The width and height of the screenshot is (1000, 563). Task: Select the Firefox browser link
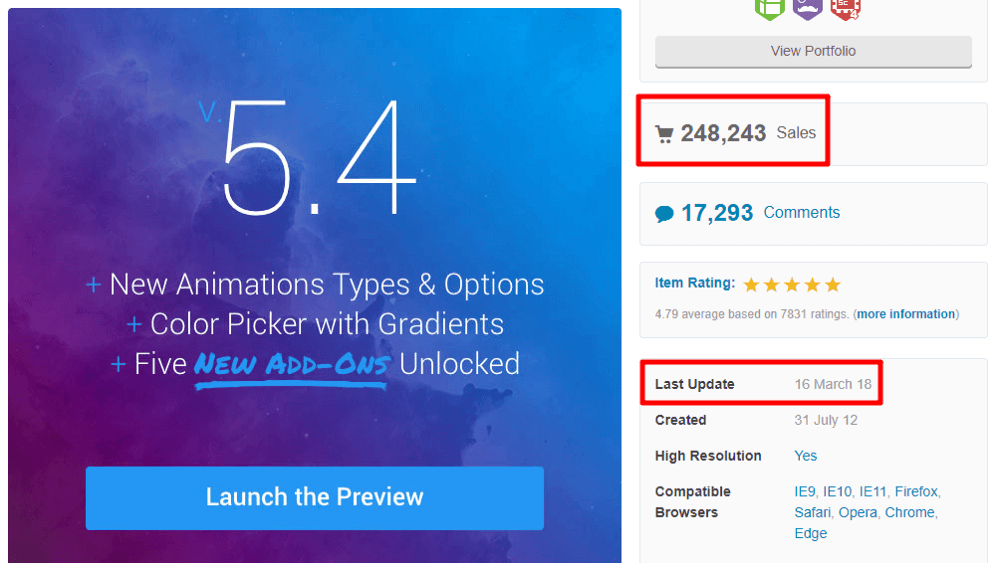pos(916,491)
